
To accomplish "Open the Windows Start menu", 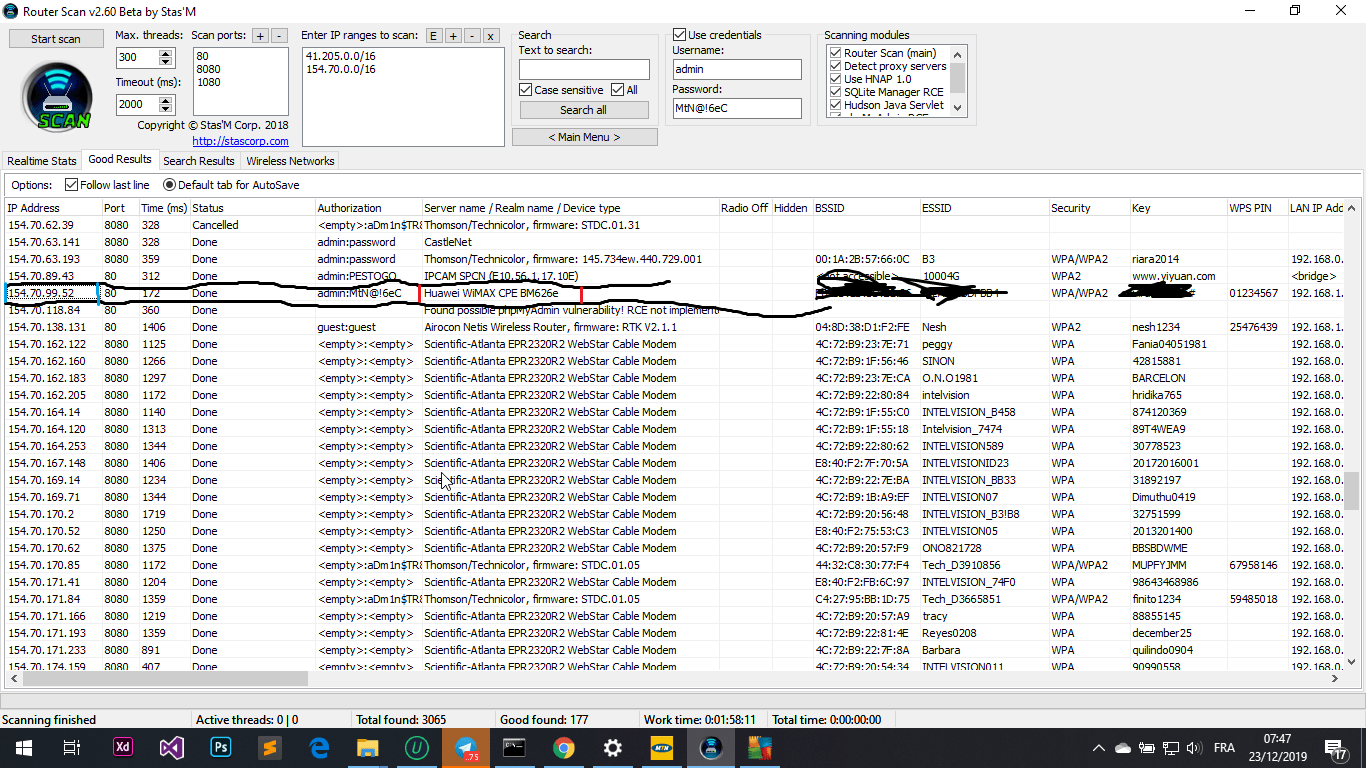I will [24, 747].
